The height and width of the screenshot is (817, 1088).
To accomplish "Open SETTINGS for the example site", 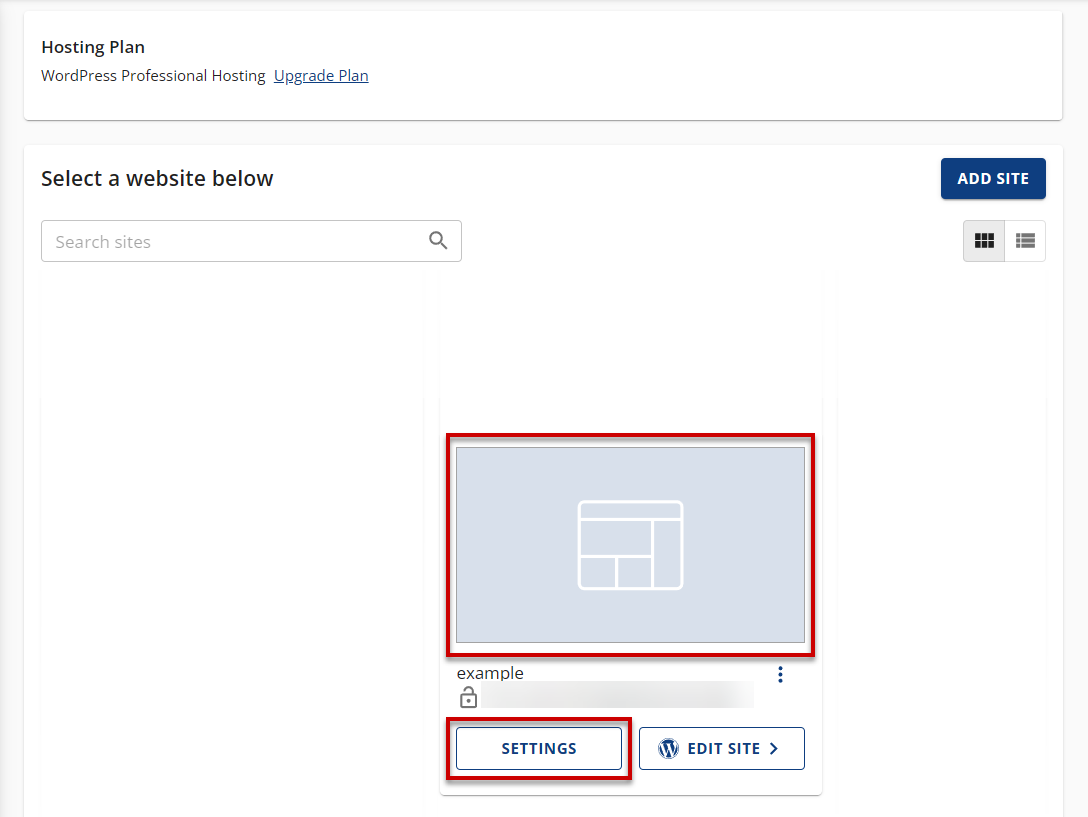I will (538, 748).
